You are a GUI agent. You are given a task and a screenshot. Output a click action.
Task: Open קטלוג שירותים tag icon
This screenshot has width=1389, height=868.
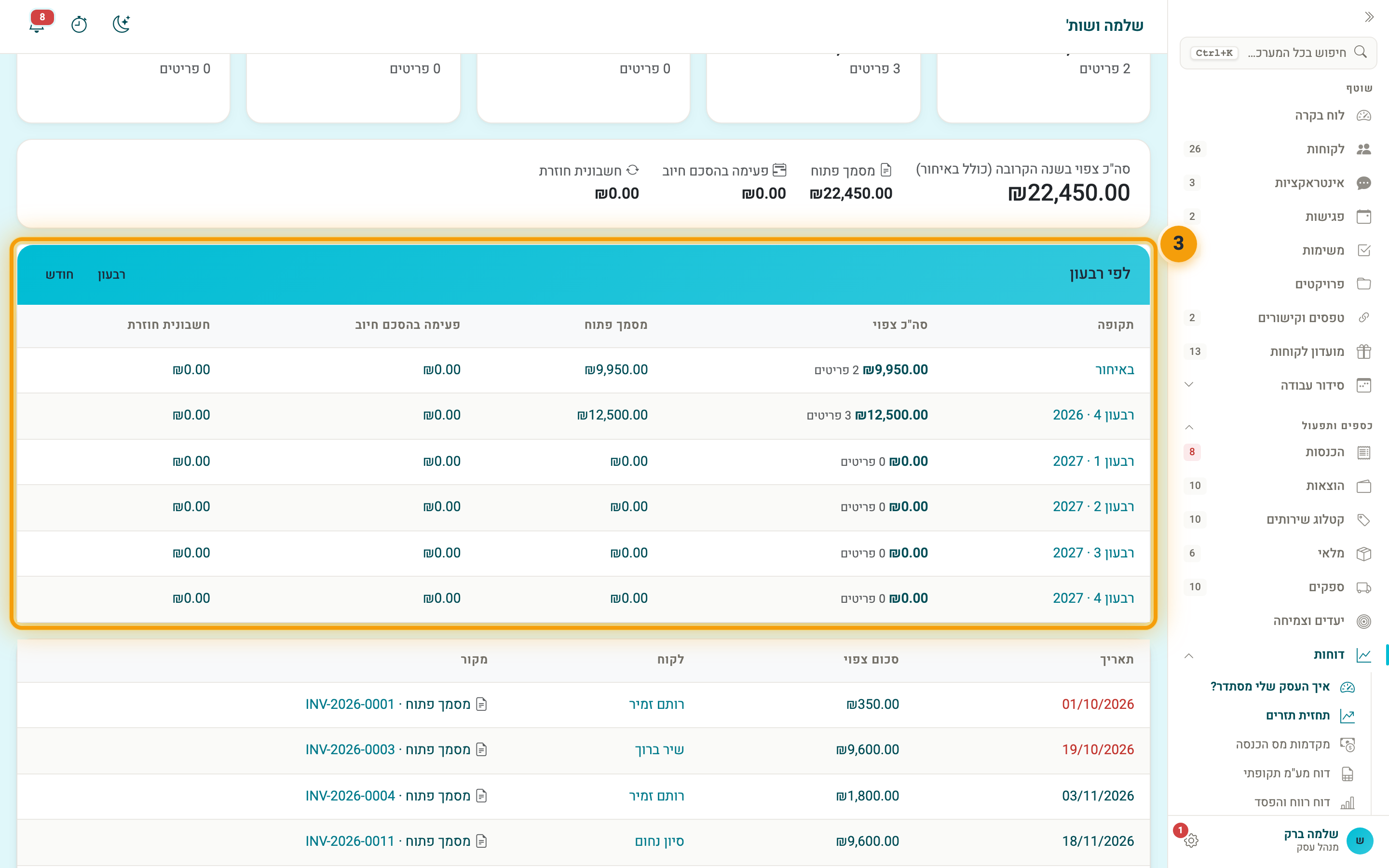(x=1364, y=519)
